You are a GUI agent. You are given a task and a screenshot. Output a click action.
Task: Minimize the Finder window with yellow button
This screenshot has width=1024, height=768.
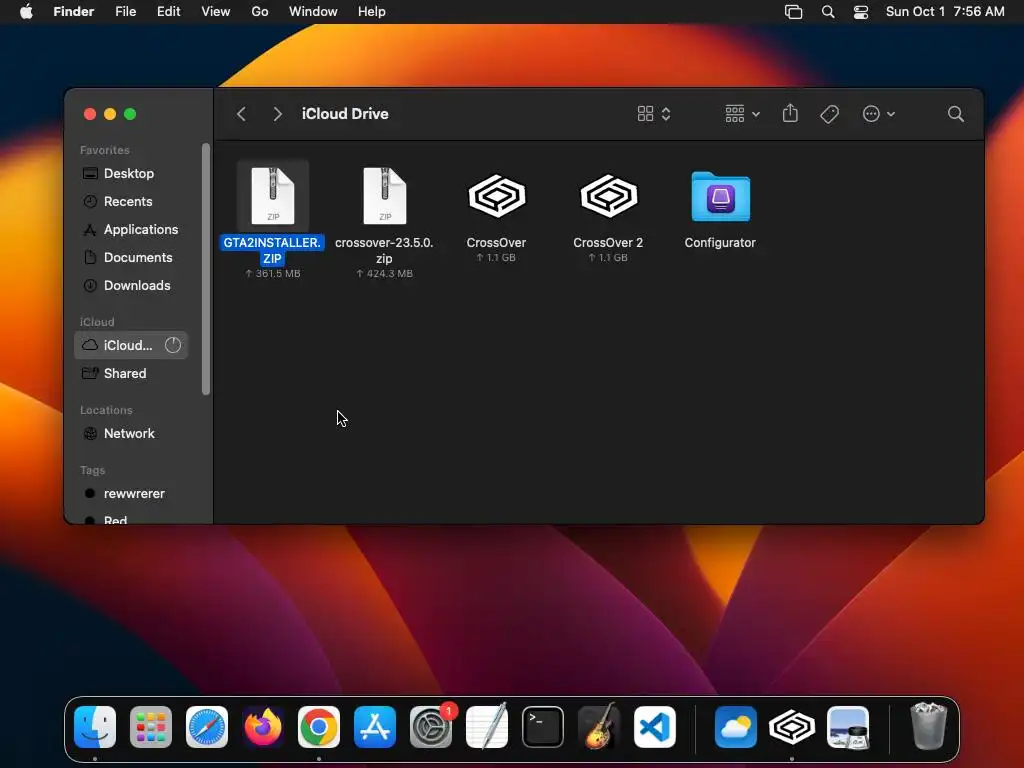point(110,114)
